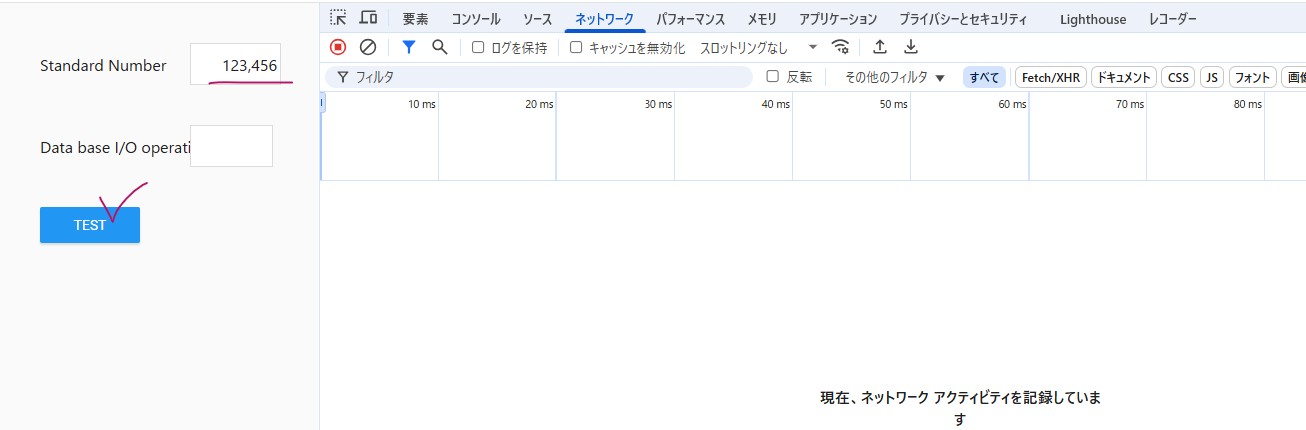This screenshot has height=430, width=1306.
Task: Open network conditions Wi-Fi icon
Action: tap(841, 47)
